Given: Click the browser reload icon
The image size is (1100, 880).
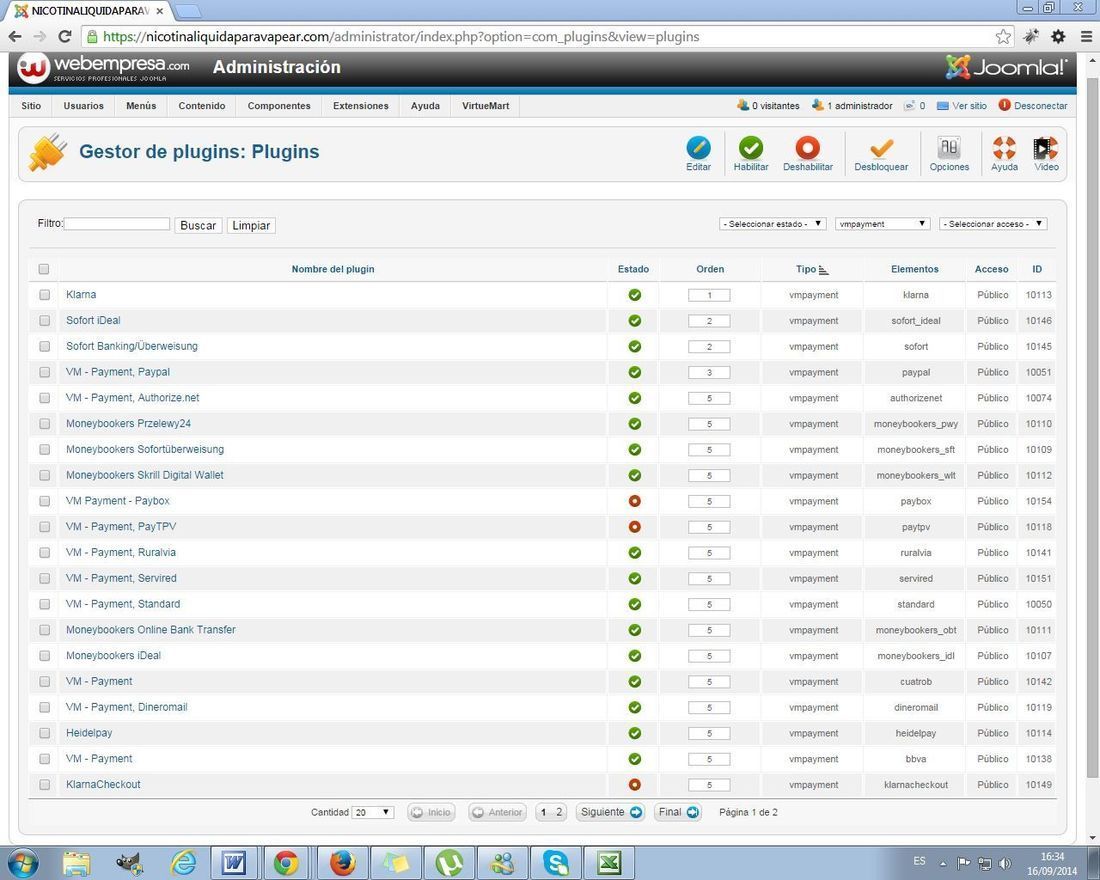Looking at the screenshot, I should (65, 36).
